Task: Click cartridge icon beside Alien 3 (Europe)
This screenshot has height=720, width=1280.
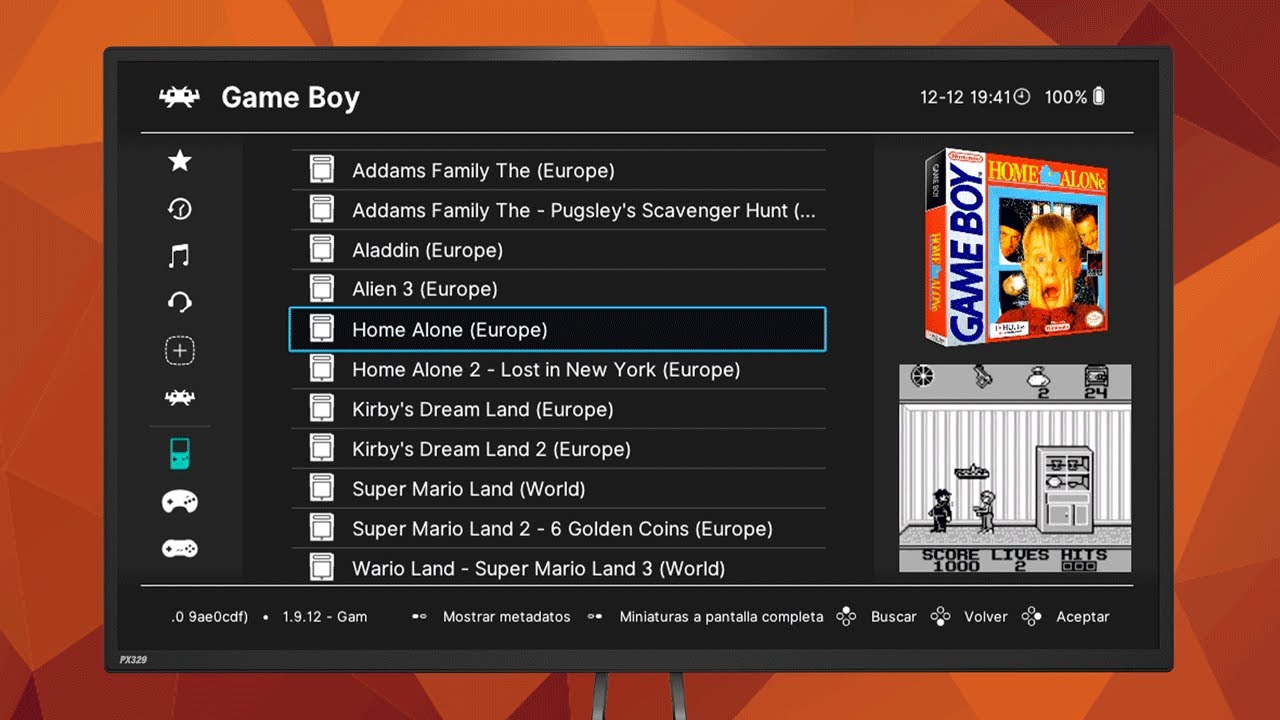Action: click(x=321, y=289)
